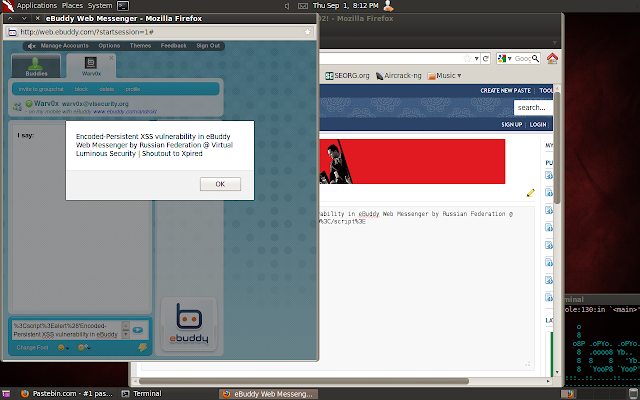This screenshot has height=400, width=640.
Task: Open the Google search engine dropdown
Action: pos(505,59)
